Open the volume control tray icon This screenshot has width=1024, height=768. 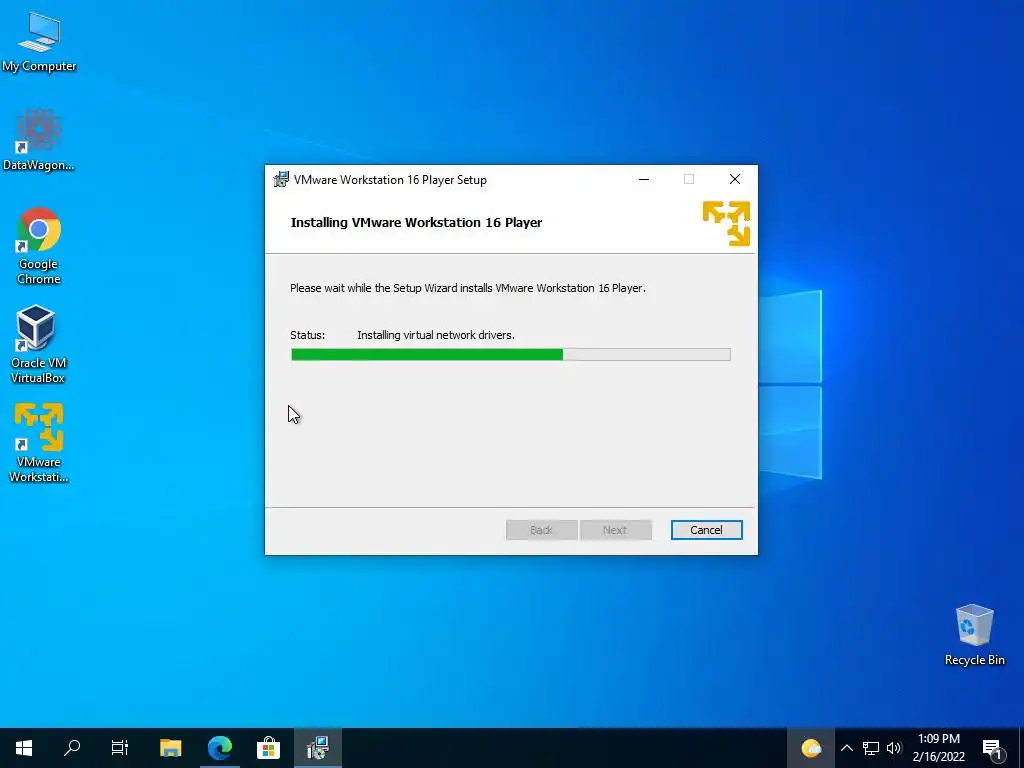tap(894, 748)
